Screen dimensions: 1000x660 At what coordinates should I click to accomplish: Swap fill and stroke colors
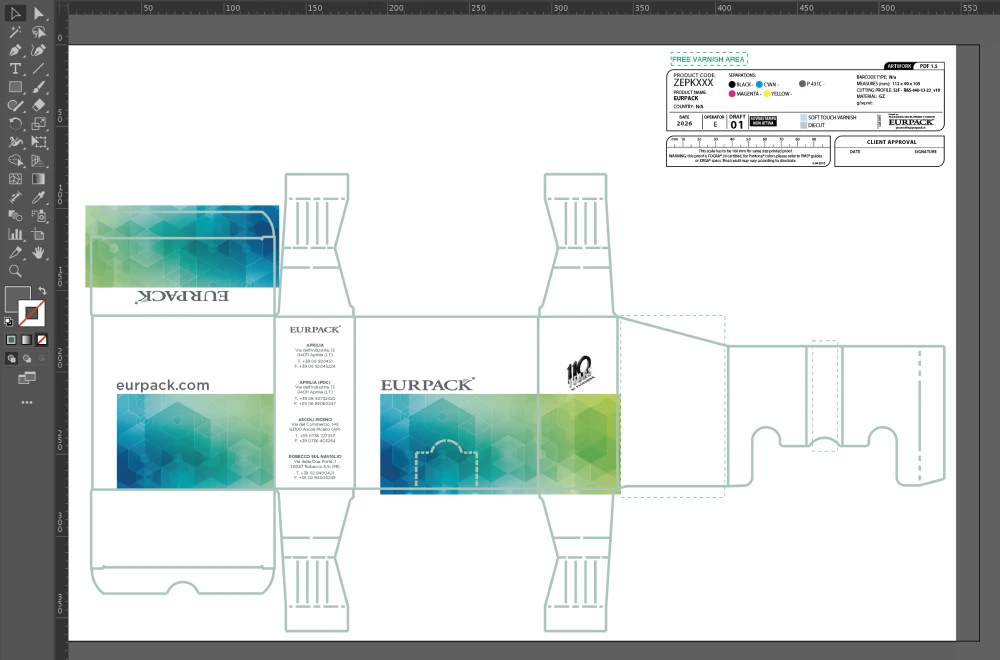42,291
